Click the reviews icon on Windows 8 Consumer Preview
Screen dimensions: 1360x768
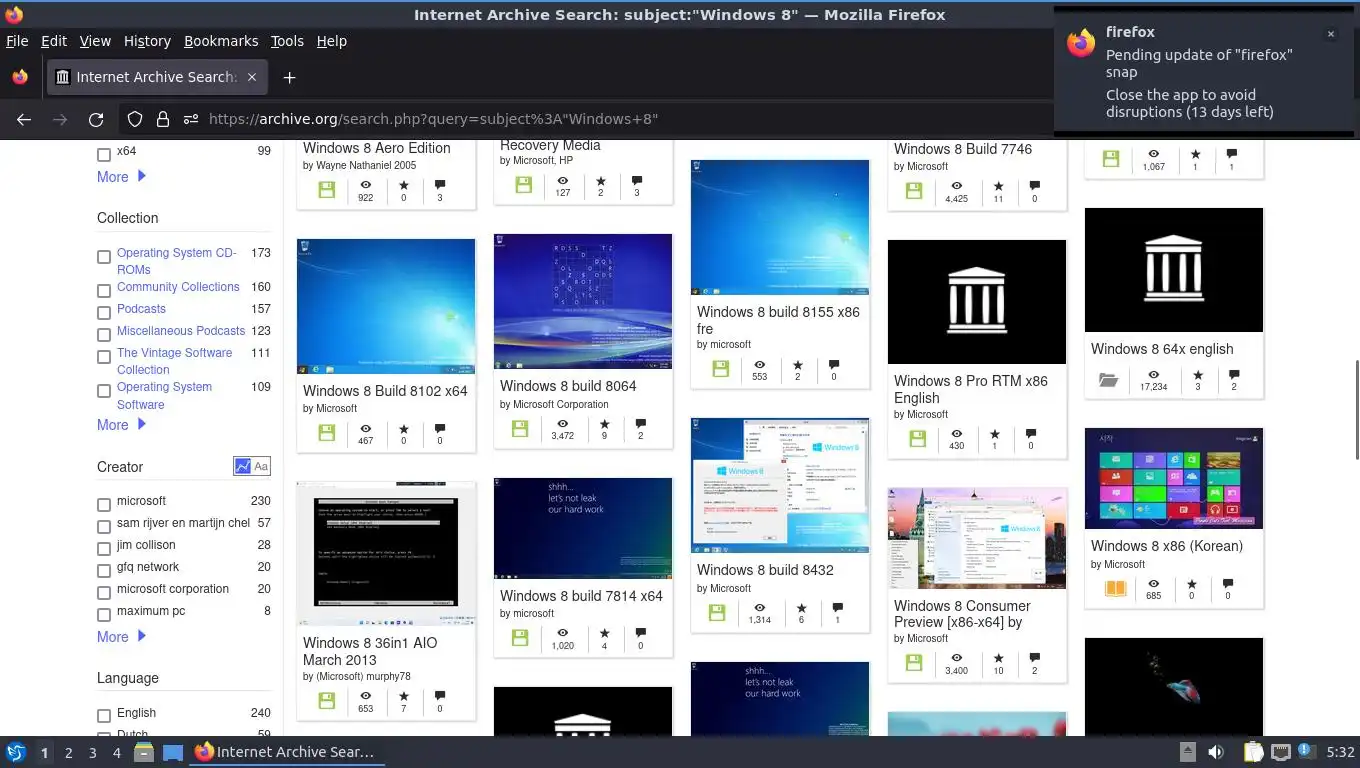point(1035,658)
